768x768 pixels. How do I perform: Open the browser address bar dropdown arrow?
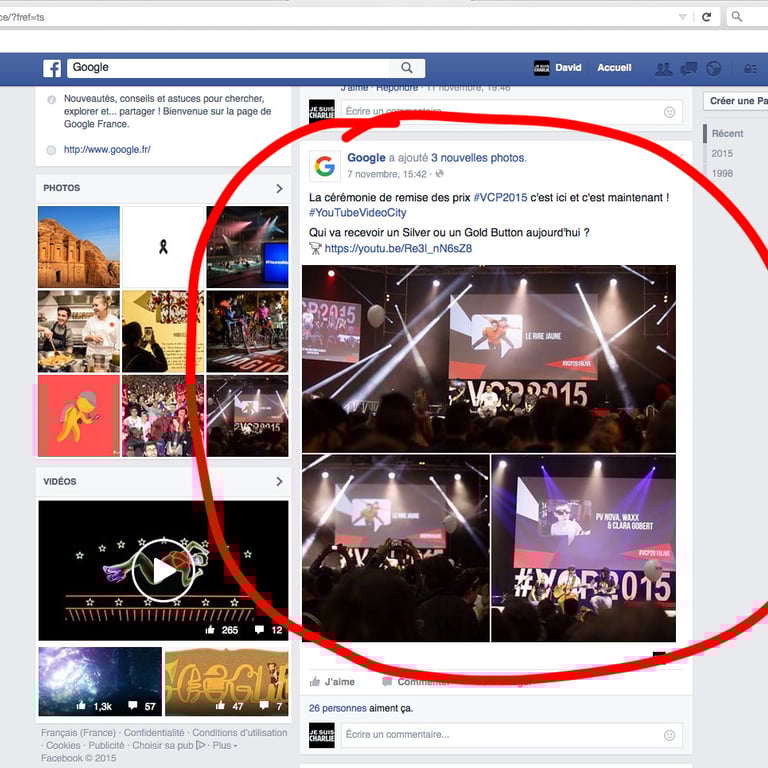[x=682, y=17]
